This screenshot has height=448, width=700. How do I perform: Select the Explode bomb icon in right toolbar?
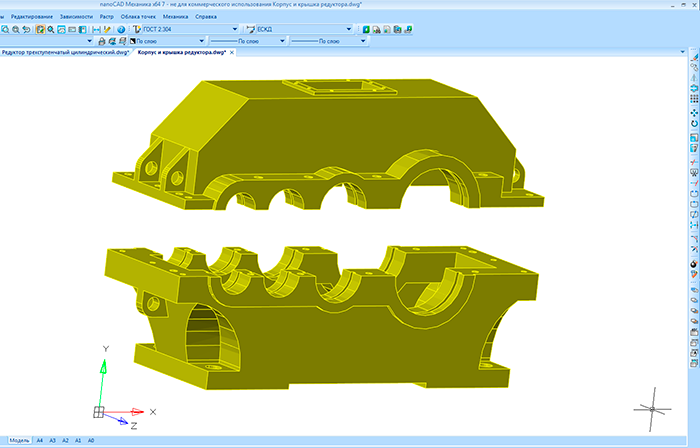coord(694,264)
